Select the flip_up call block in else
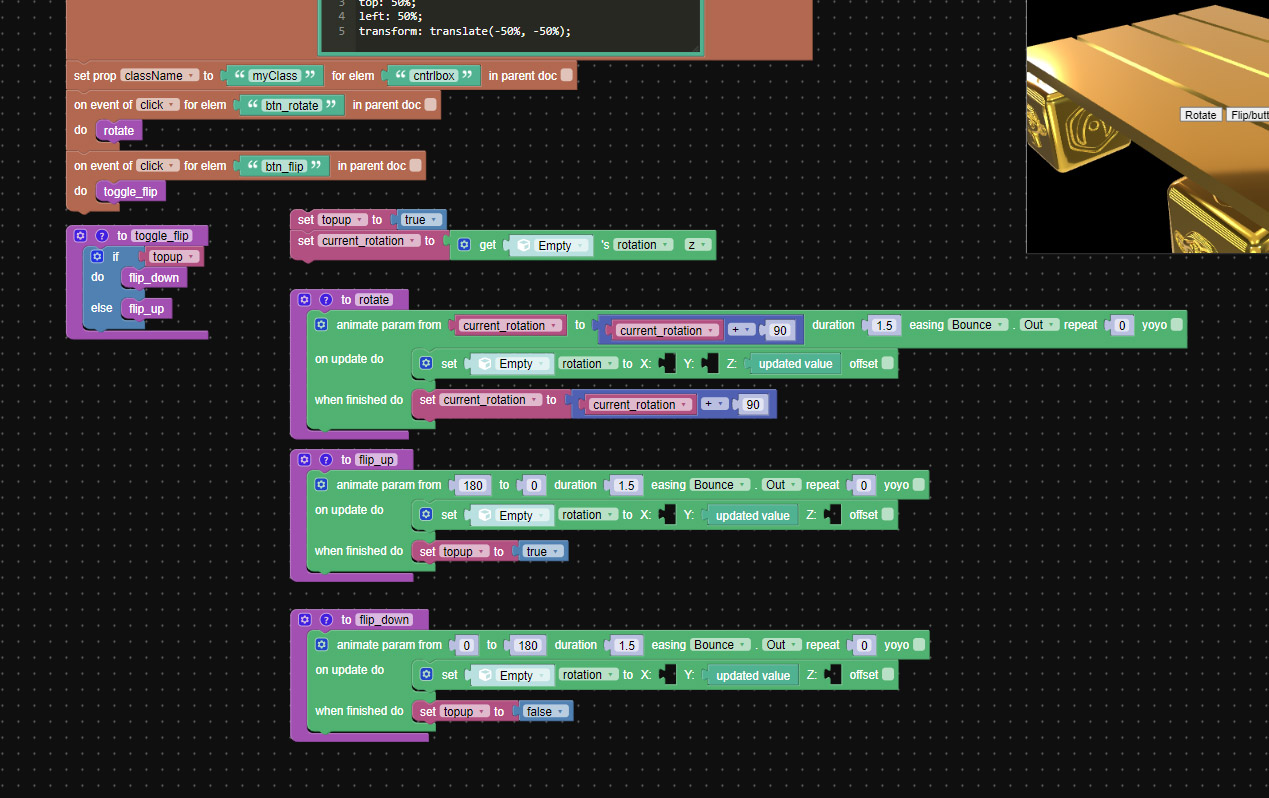1269x798 pixels. click(x=146, y=308)
